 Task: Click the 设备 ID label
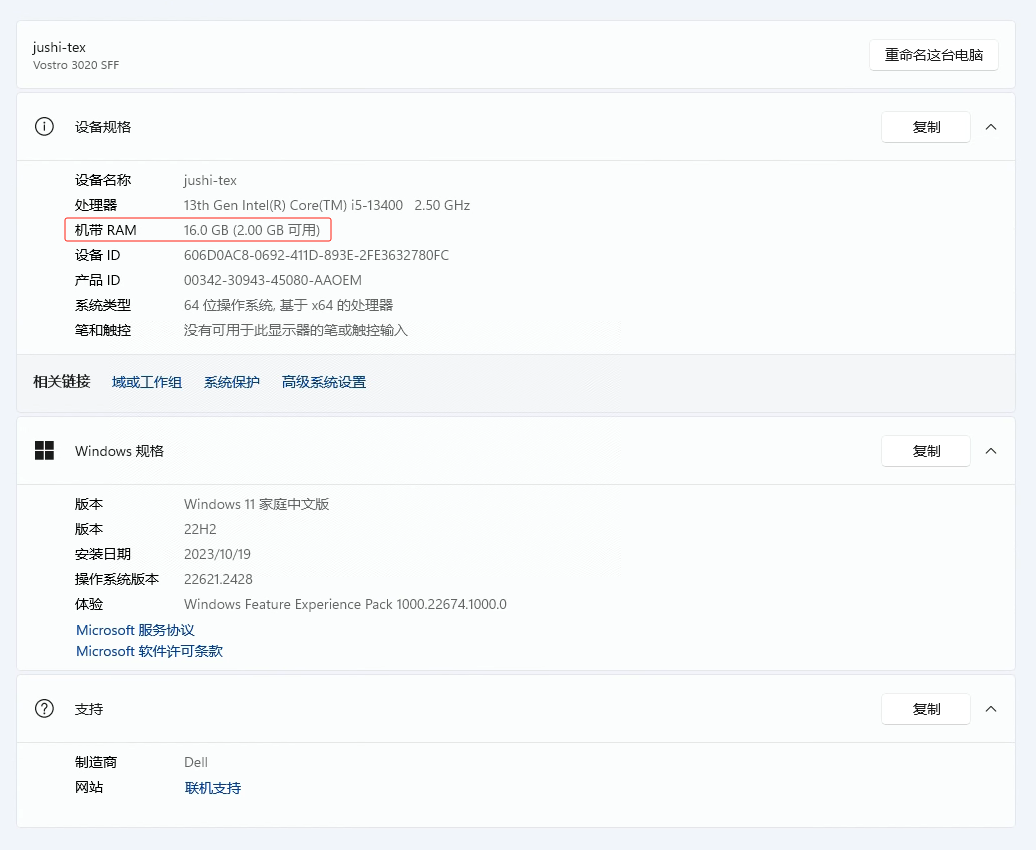click(98, 255)
